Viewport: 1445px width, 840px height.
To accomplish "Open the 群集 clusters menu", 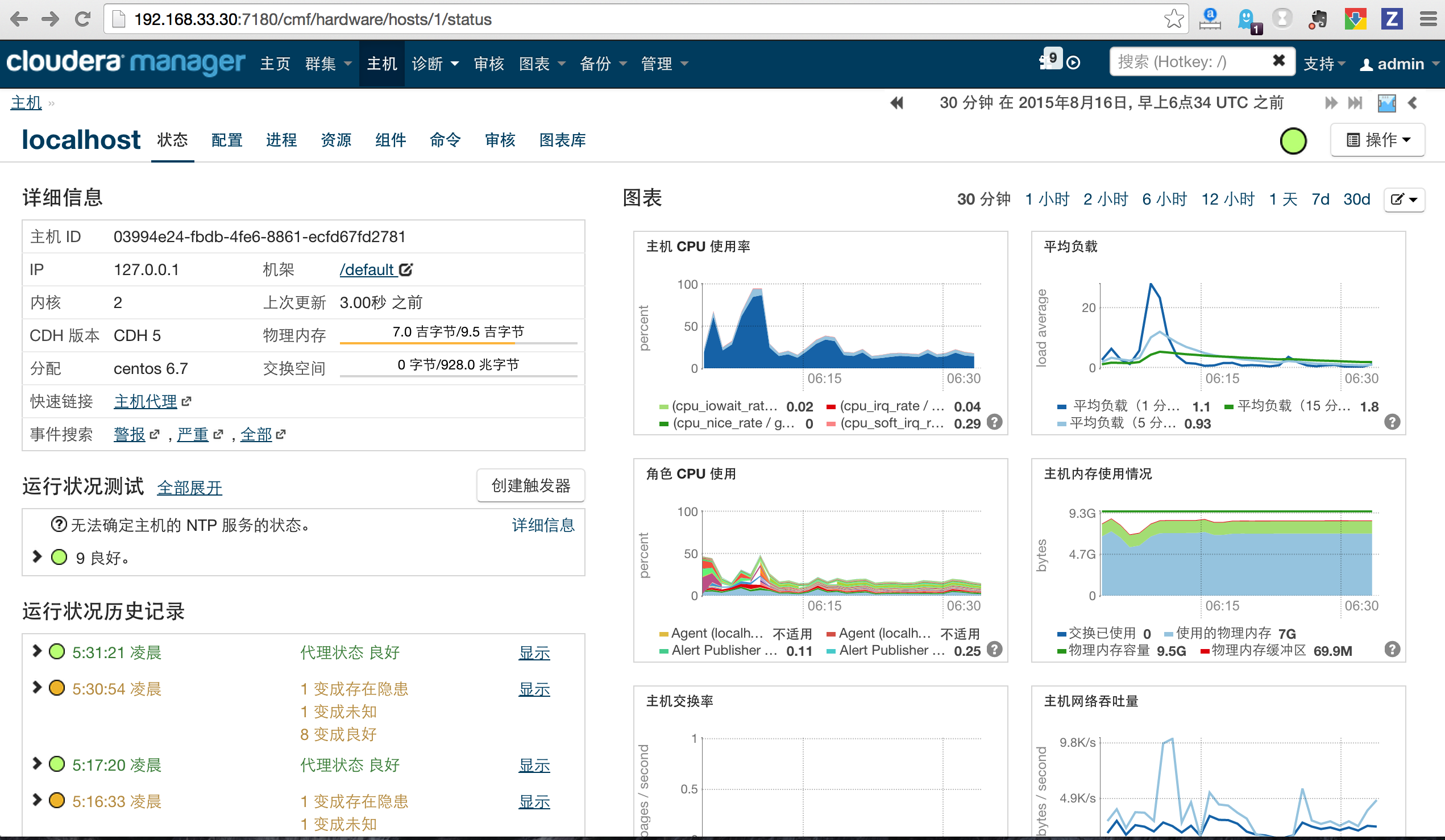I will click(x=327, y=64).
